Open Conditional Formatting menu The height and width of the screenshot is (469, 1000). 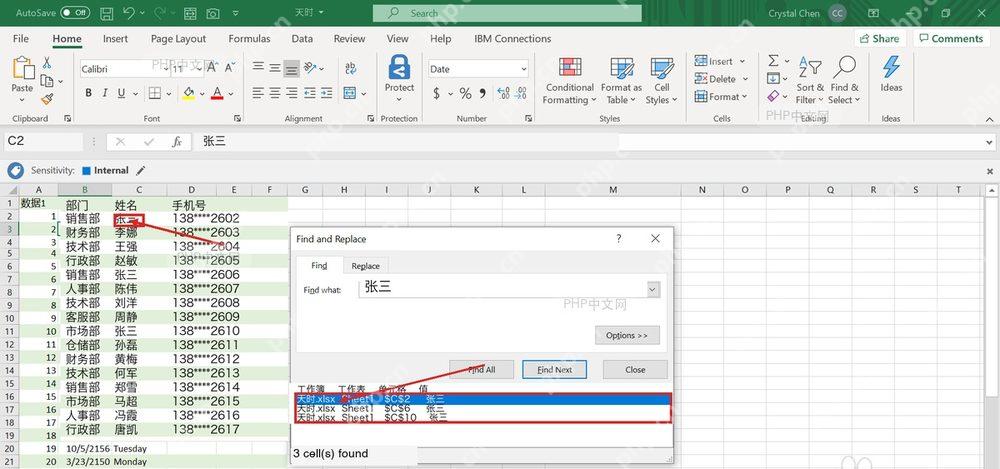[570, 80]
